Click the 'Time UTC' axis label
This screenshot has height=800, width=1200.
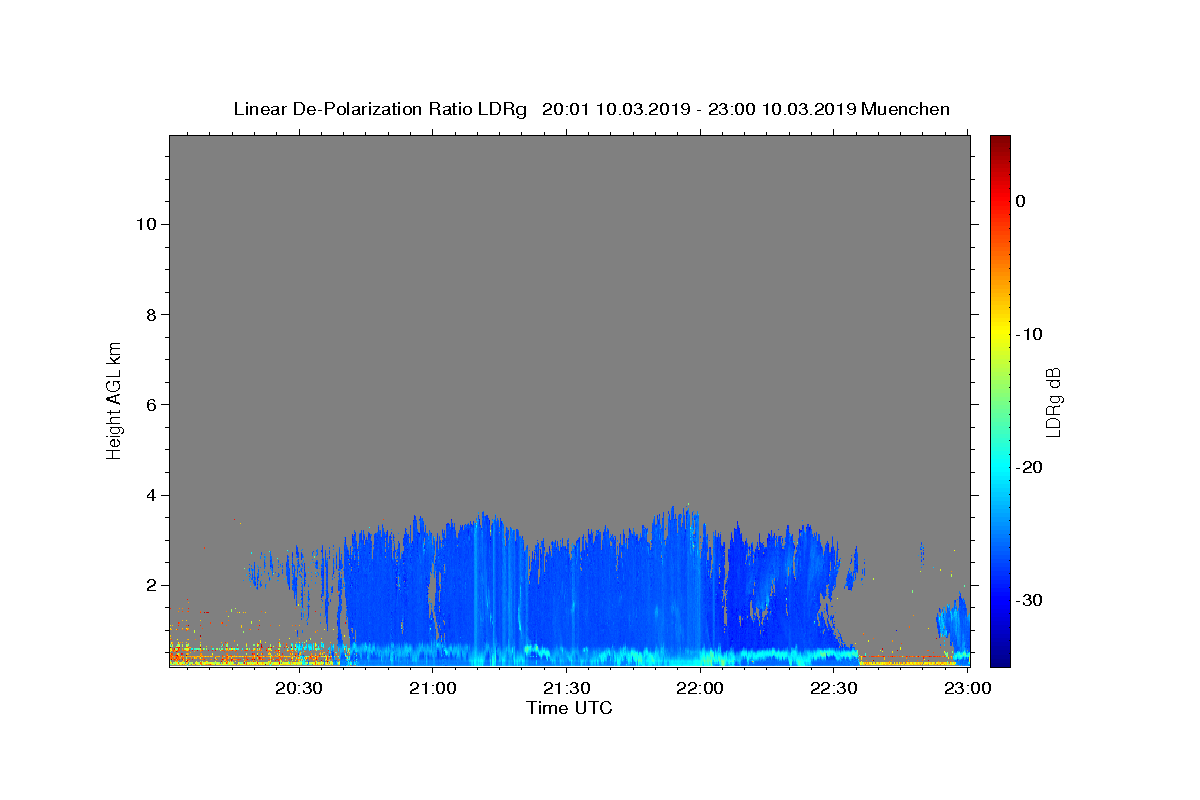point(569,708)
